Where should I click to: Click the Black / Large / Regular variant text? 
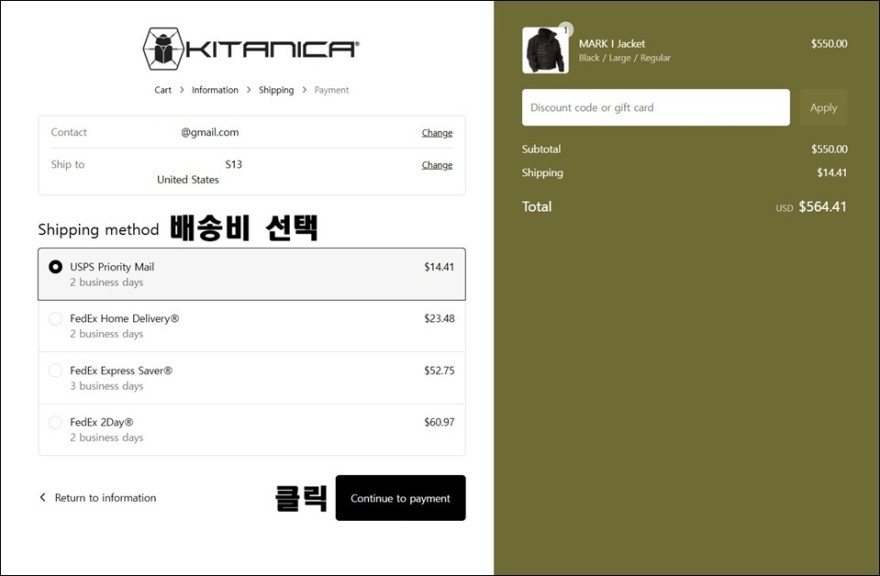(625, 58)
